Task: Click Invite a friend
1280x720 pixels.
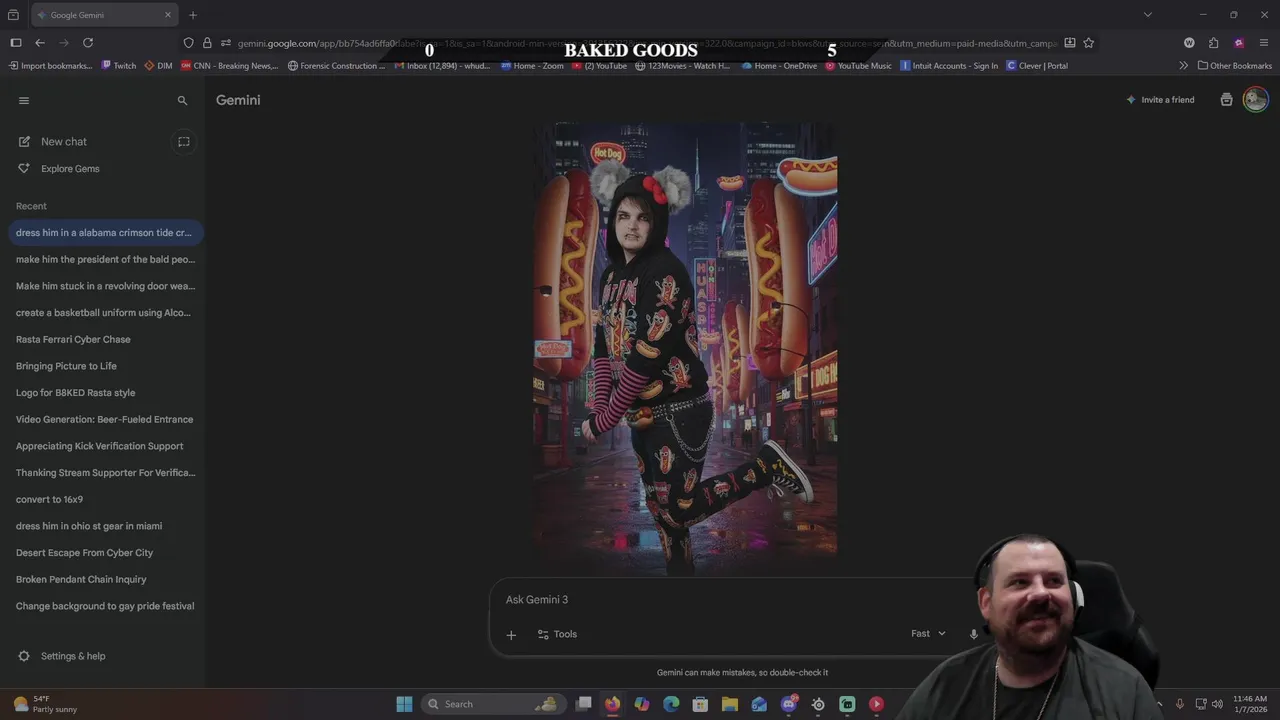Action: 1160,100
